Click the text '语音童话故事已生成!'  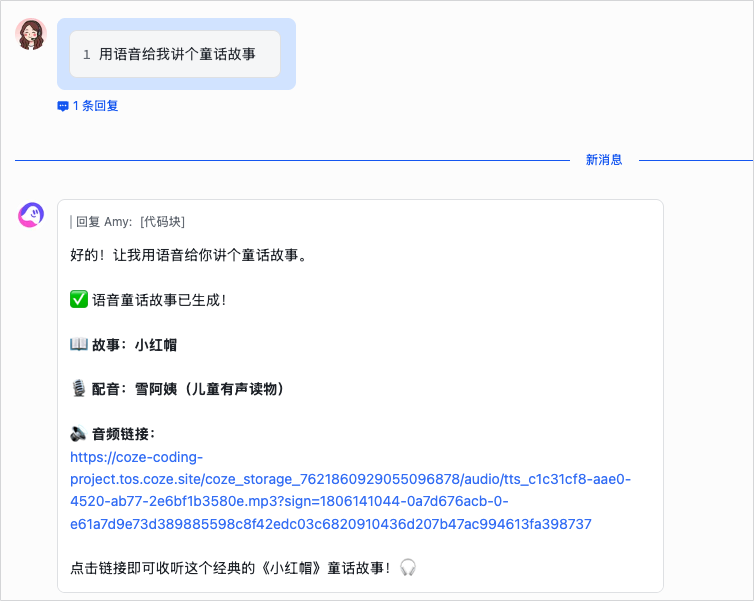coord(159,300)
